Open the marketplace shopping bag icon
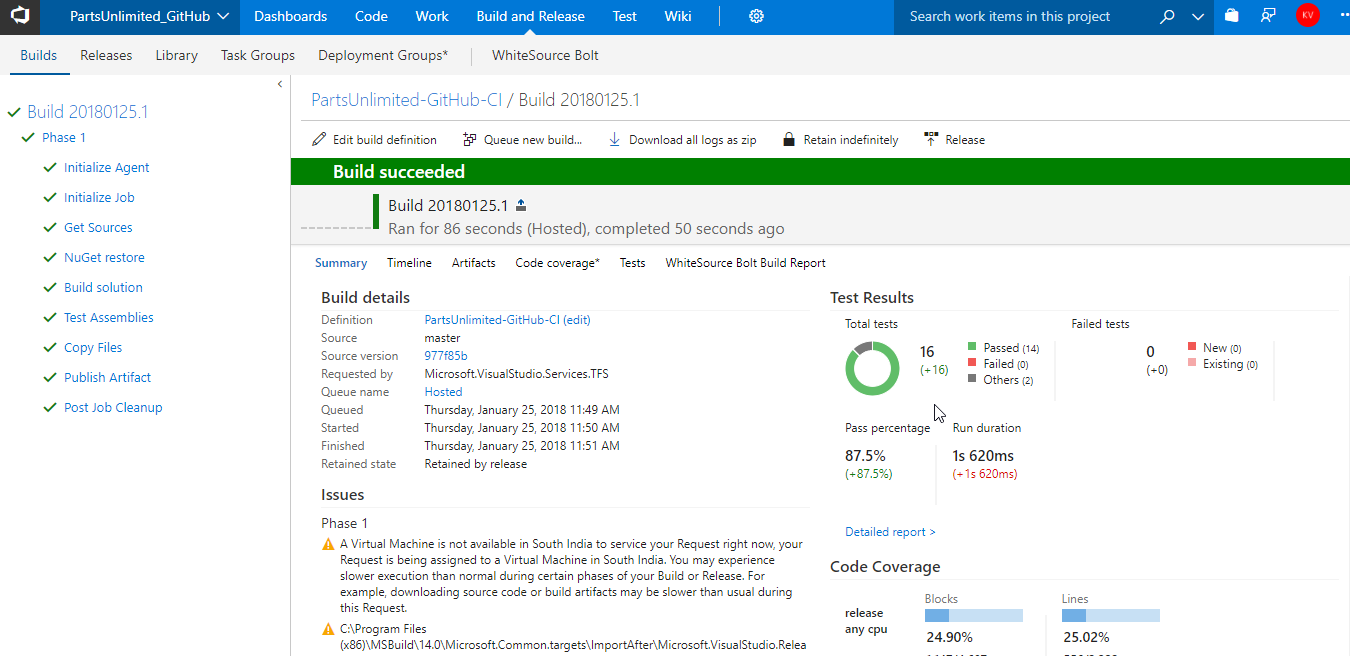Image resolution: width=1350 pixels, height=656 pixels. tap(1232, 16)
